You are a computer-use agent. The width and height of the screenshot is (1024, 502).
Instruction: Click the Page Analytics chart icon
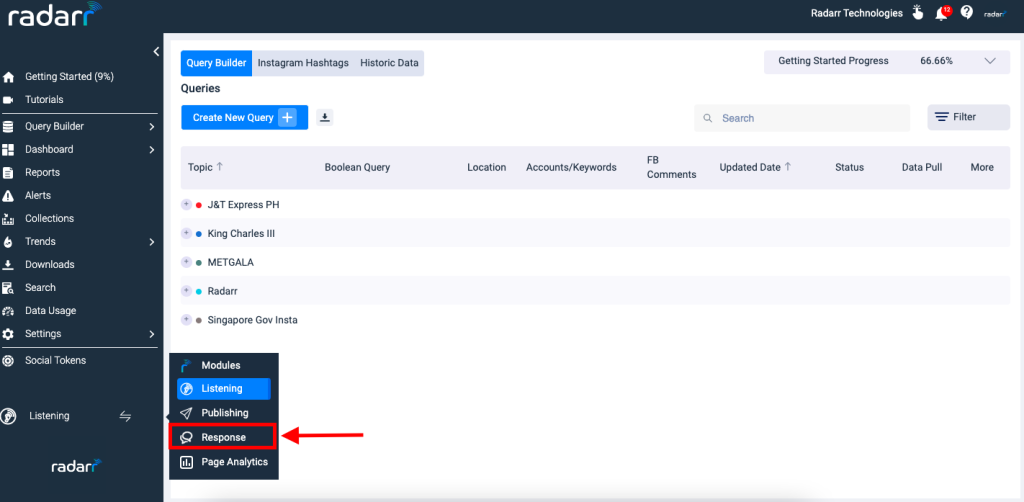(x=187, y=462)
